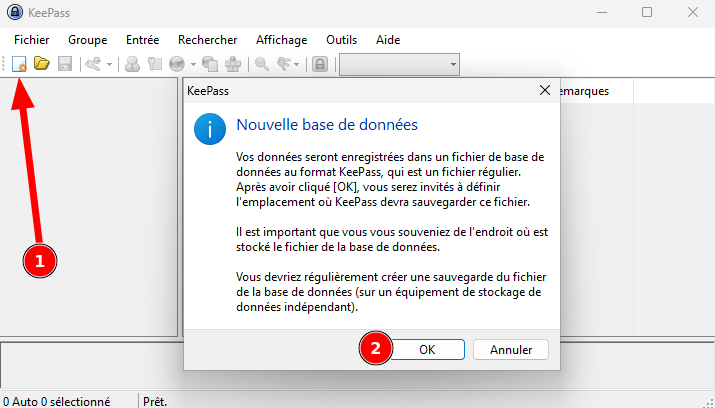Click the Find magnifier icon in toolbar
The height and width of the screenshot is (408, 715).
coord(261,64)
